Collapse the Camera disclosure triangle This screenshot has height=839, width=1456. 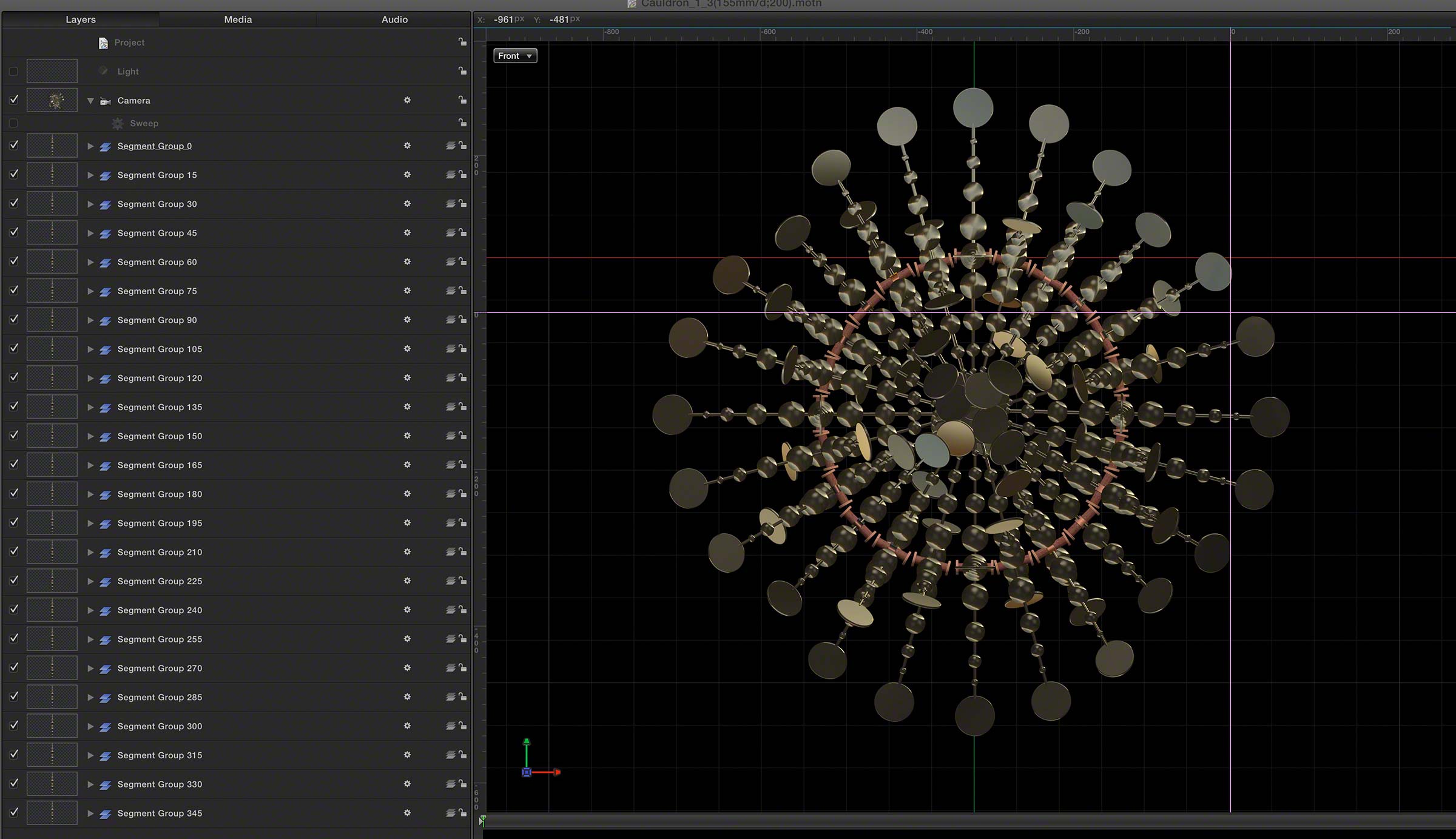tap(90, 101)
